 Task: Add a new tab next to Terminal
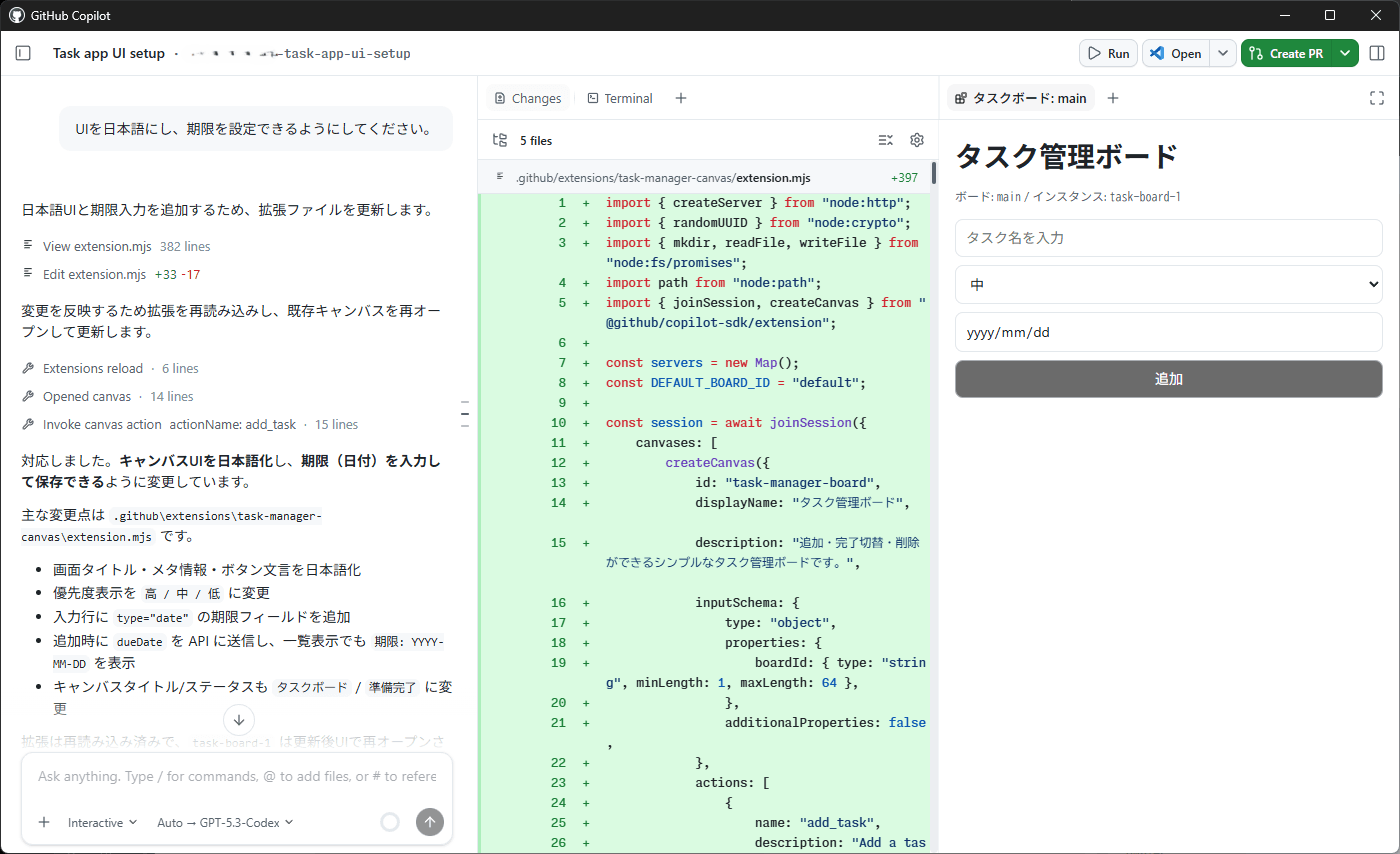point(681,98)
